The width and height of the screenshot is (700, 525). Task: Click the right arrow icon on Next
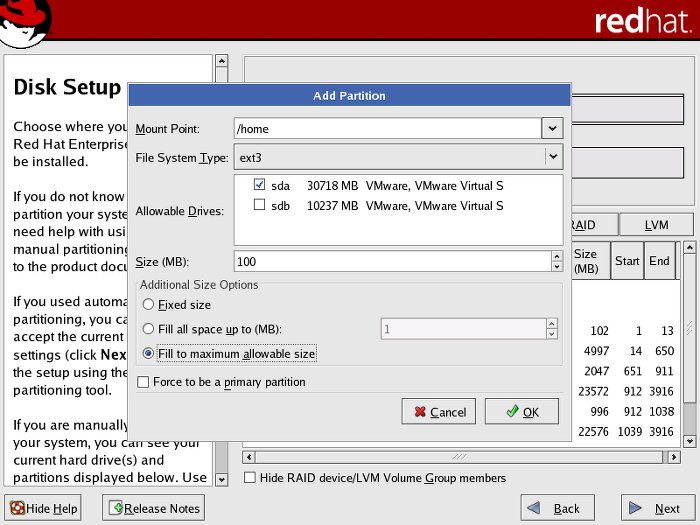coord(635,508)
